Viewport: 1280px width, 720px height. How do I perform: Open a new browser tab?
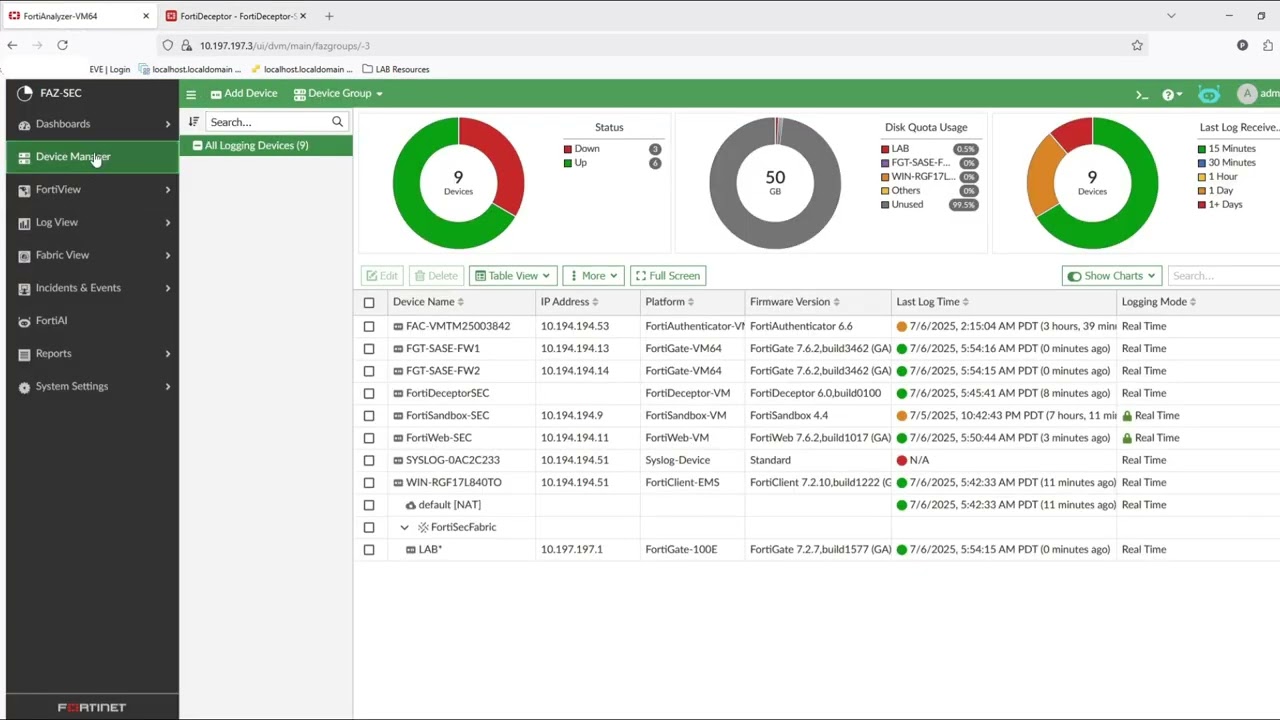[329, 16]
